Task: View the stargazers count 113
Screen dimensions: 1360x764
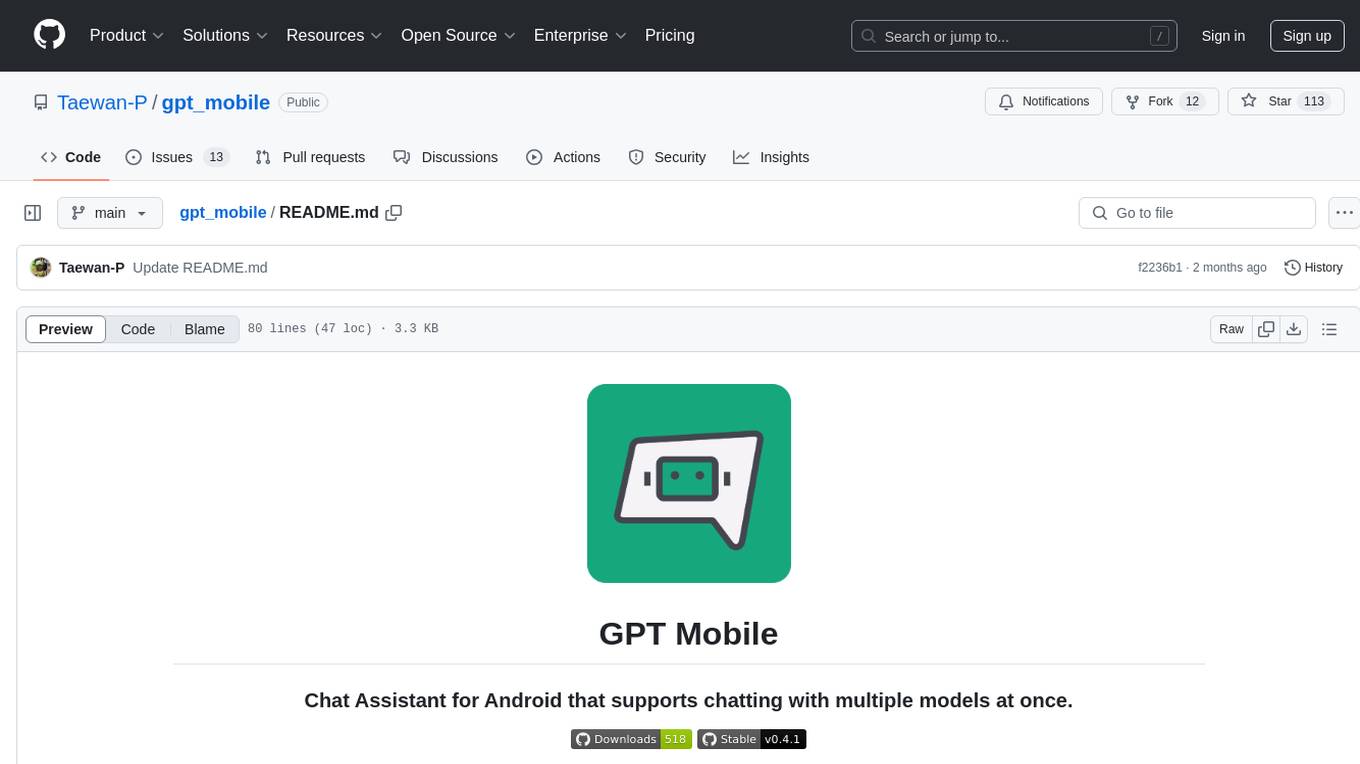Action: (1314, 101)
